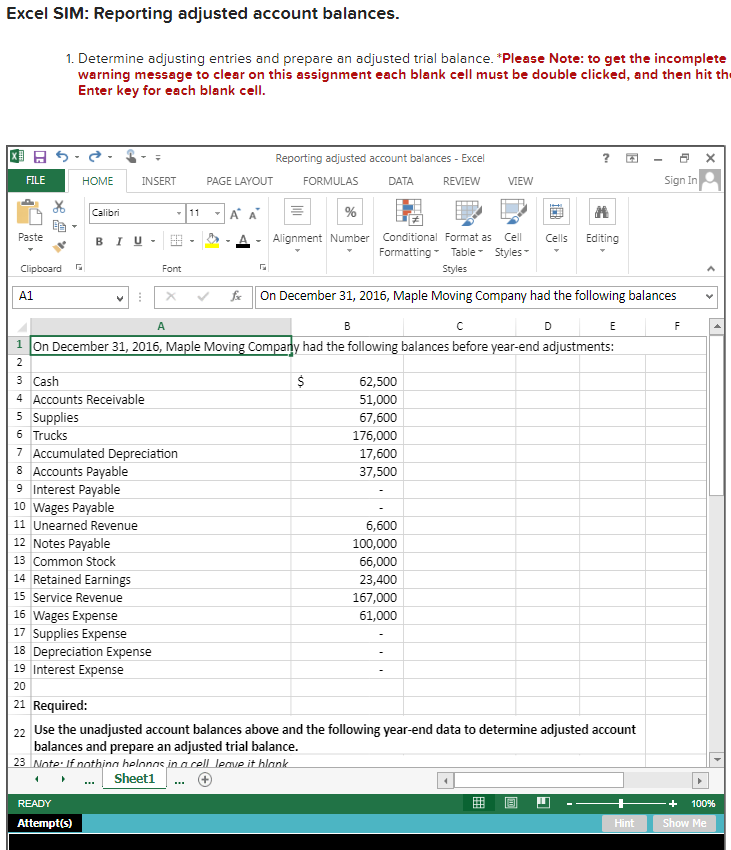This screenshot has width=731, height=850.
Task: Select the VIEW ribbon tab
Action: [520, 181]
